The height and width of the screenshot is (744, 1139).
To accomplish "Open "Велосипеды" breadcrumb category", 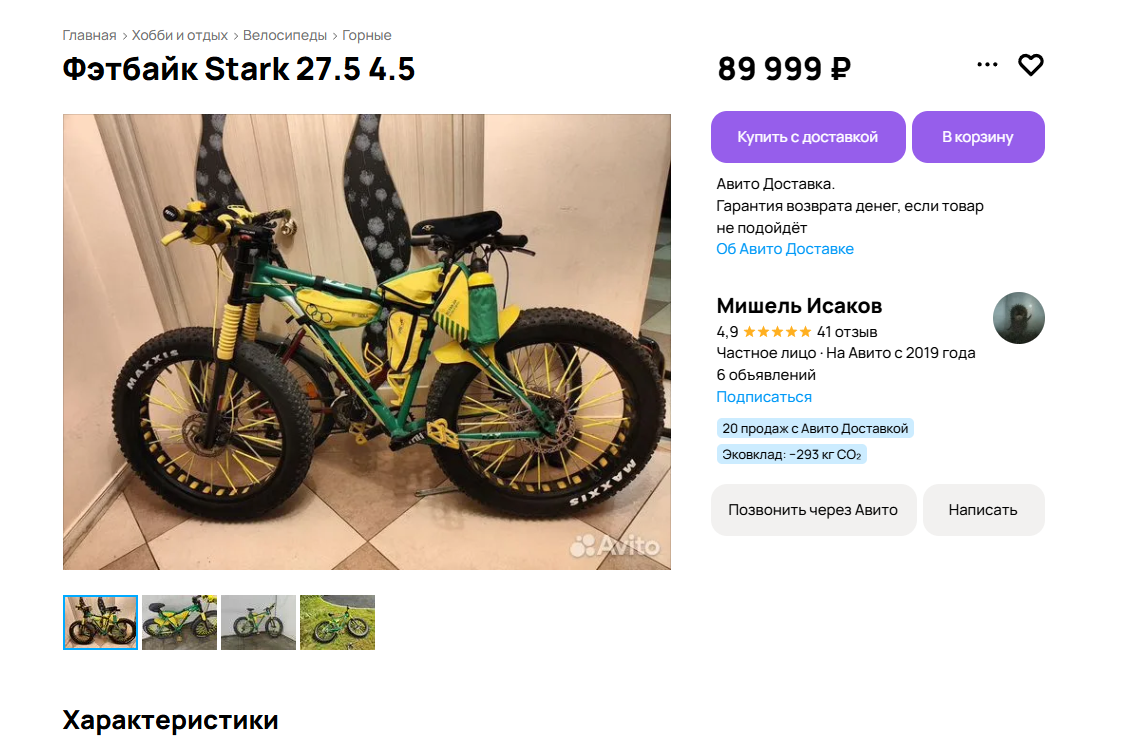I will coord(285,36).
